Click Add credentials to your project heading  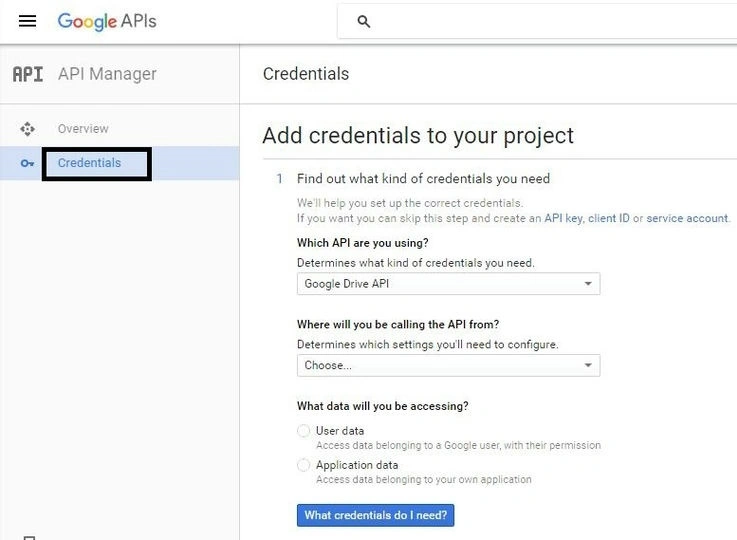[x=418, y=136]
